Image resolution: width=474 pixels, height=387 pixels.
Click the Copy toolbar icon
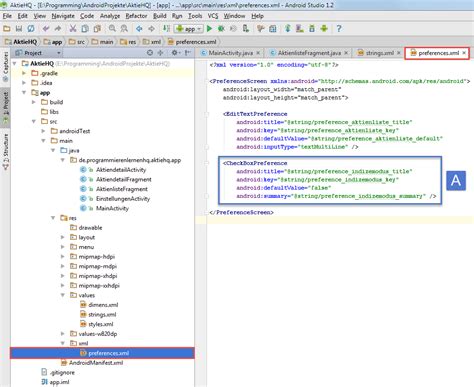pyautogui.click(x=85, y=29)
